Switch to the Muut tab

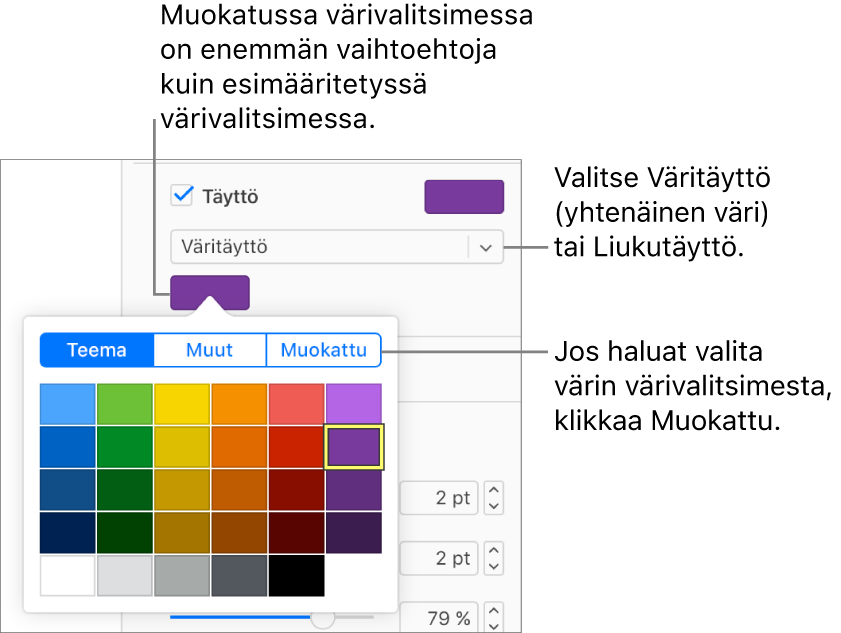(210, 350)
